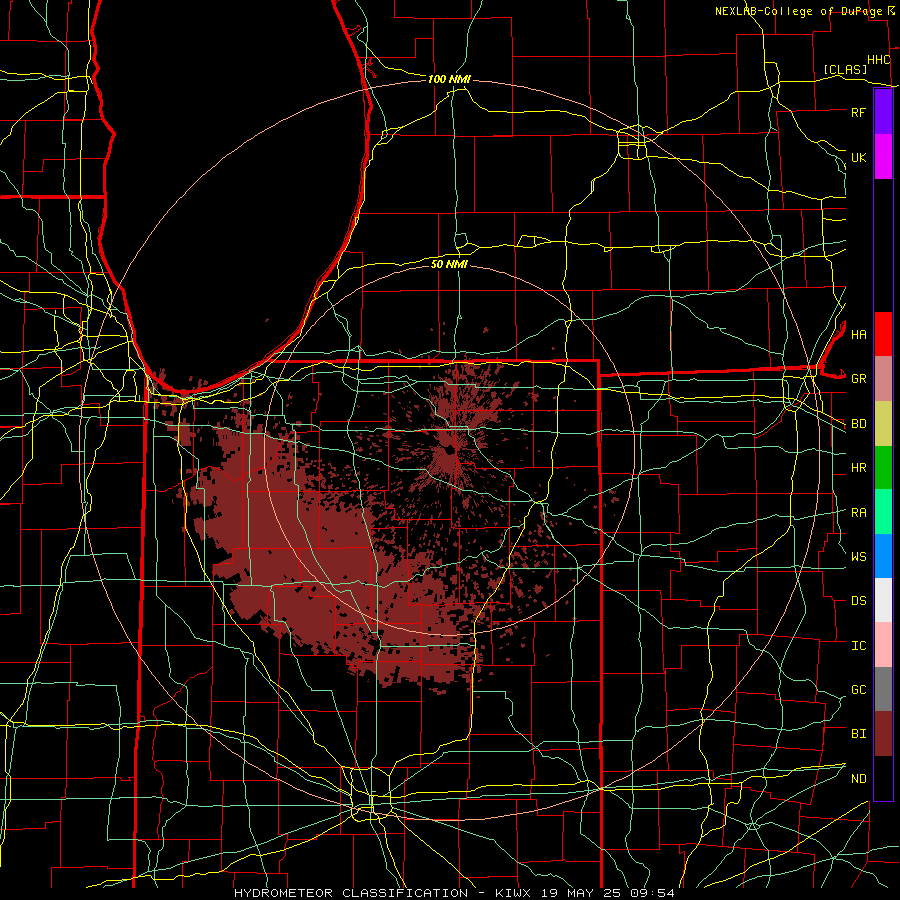Click the GC gray legend color swatch
Image resolution: width=900 pixels, height=900 pixels.
coord(883,689)
